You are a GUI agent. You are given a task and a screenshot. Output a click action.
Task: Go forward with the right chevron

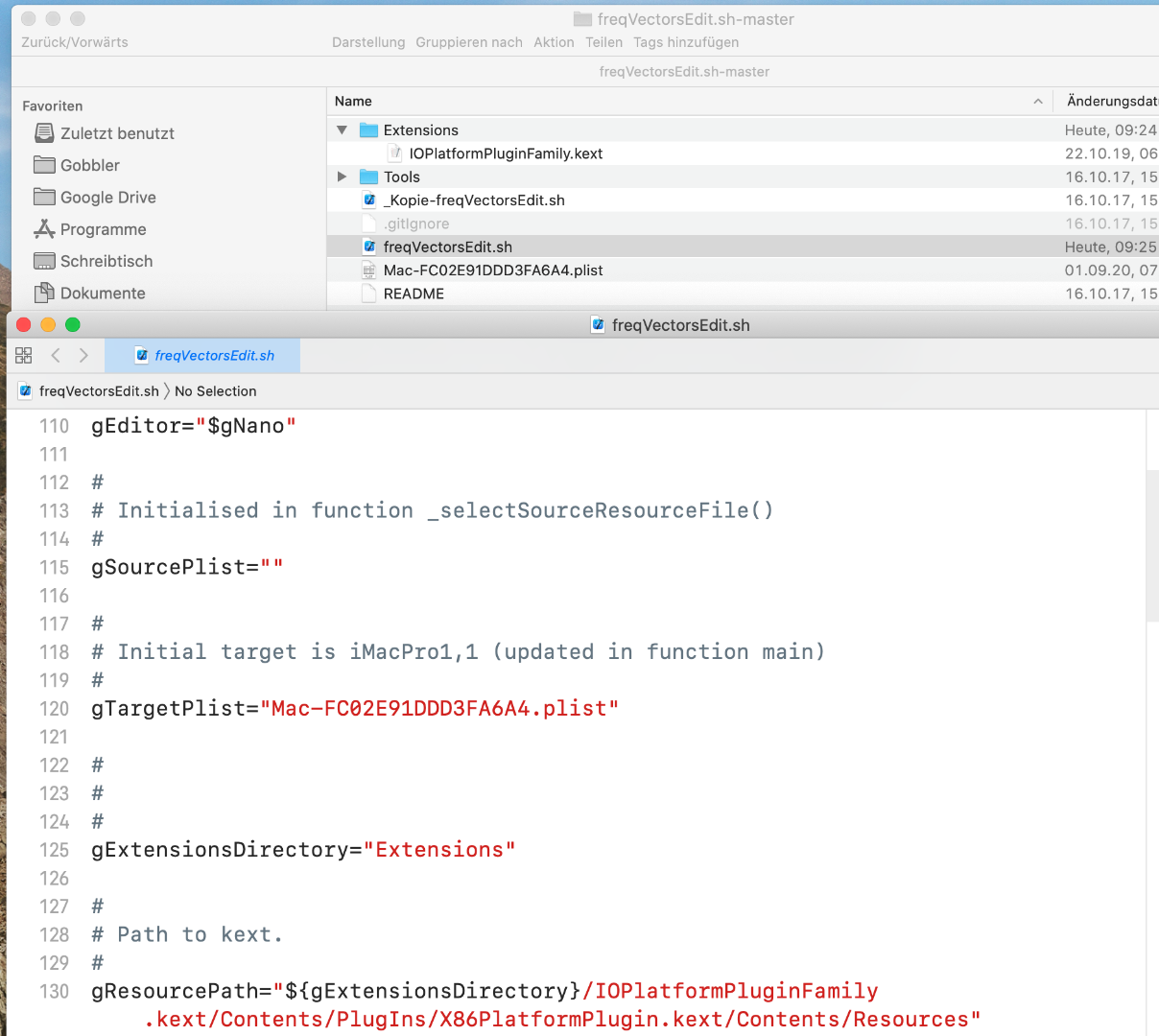click(x=84, y=356)
